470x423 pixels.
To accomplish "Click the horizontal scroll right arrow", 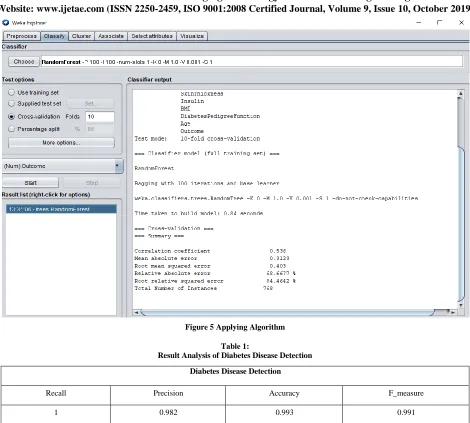I will coord(453,312).
